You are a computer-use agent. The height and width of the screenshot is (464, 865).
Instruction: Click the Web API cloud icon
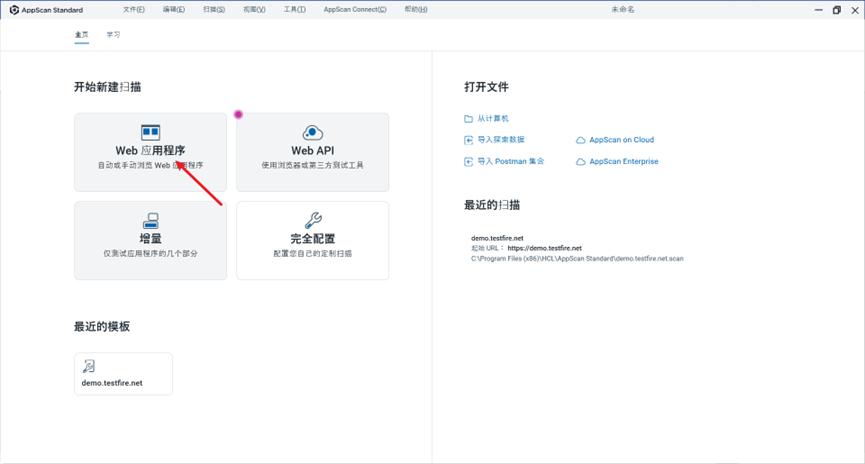click(313, 132)
